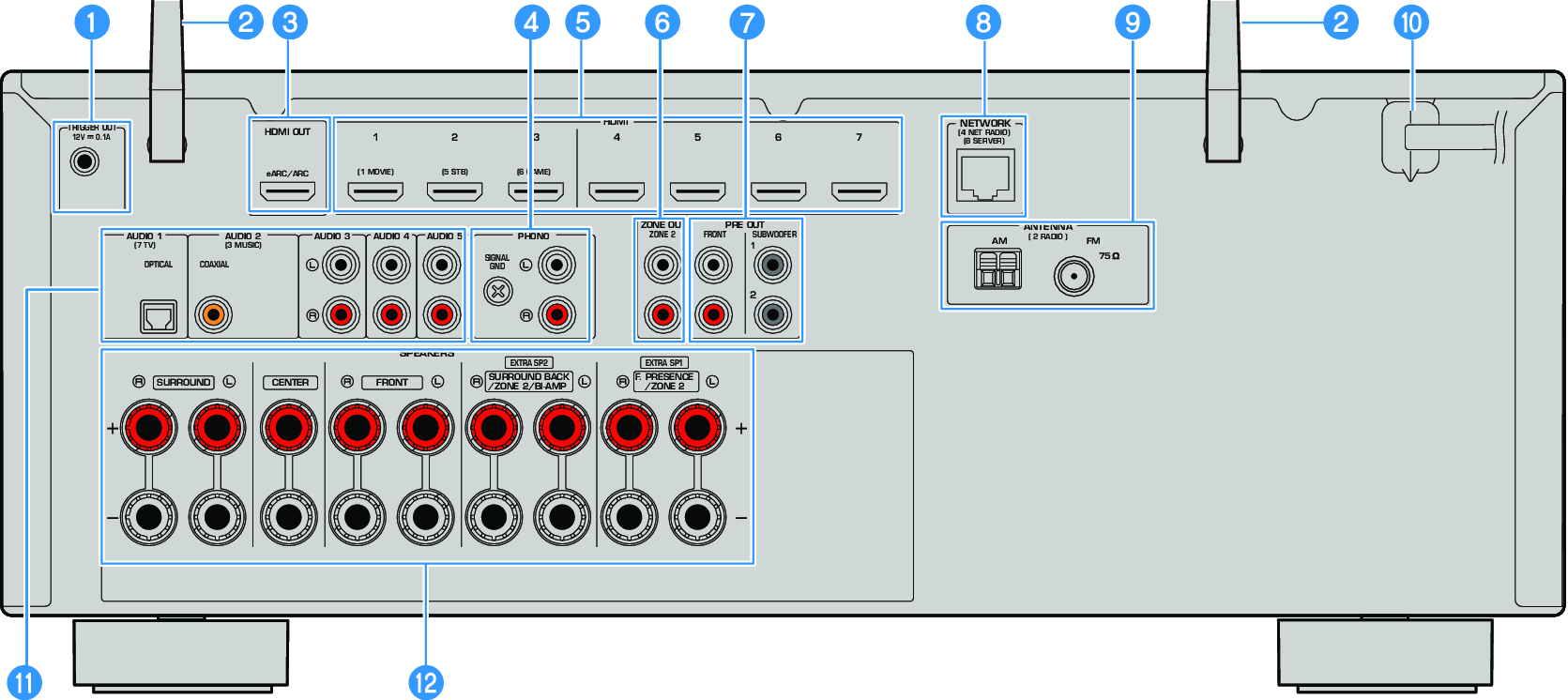1568x700 pixels.
Task: Click the red ZONE 2 right-channel jack
Action: pyautogui.click(x=662, y=314)
